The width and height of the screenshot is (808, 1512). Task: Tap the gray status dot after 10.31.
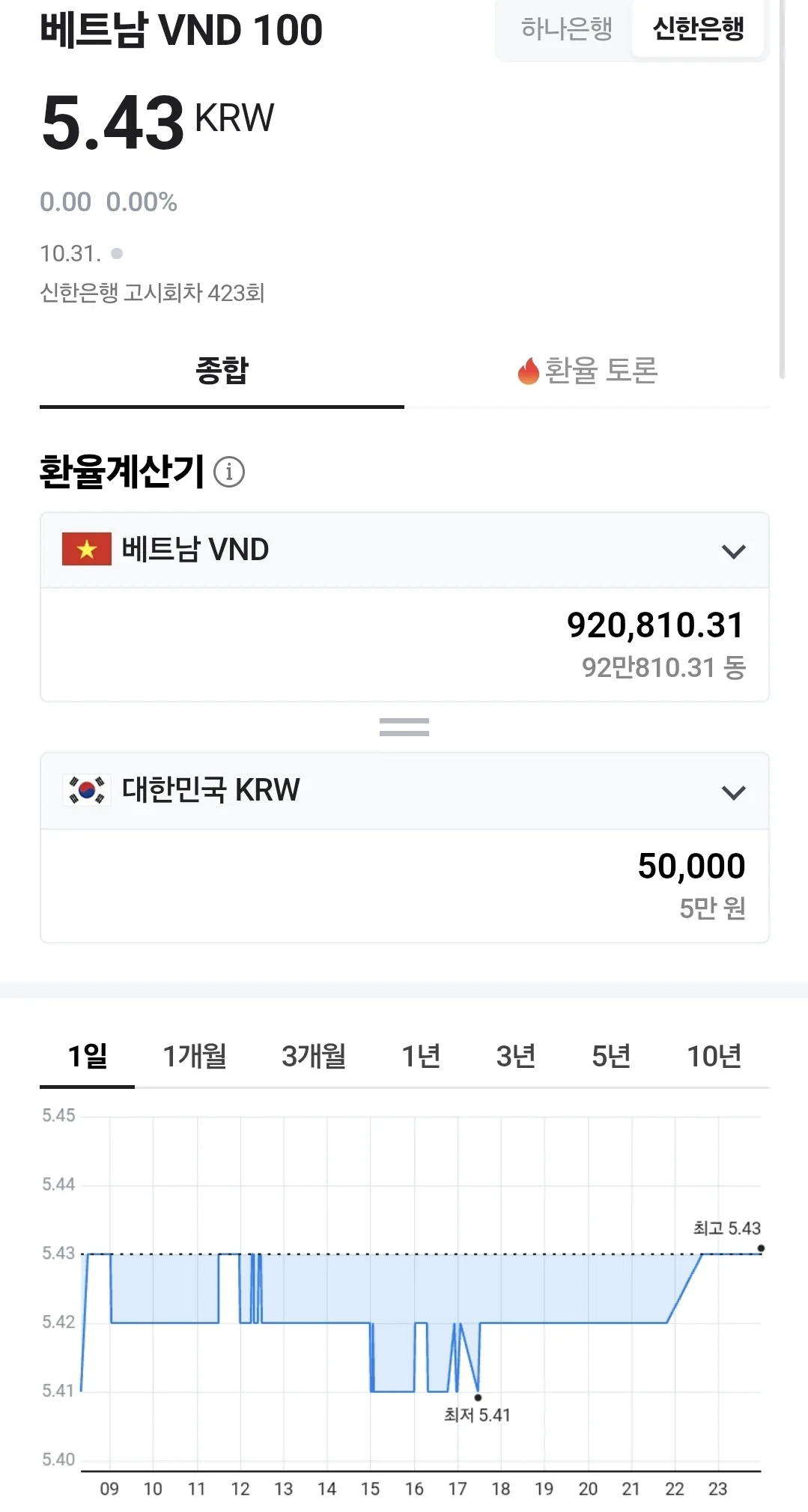(117, 254)
